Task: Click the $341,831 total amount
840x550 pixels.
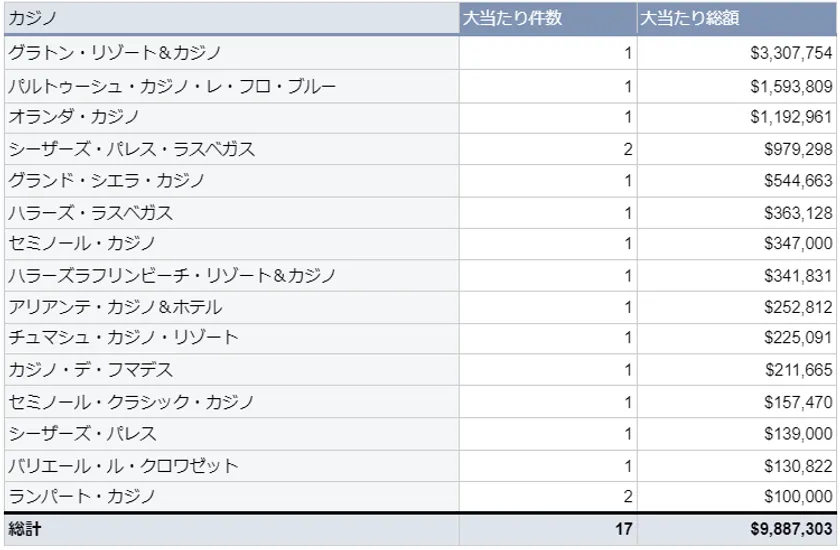Action: click(798, 276)
